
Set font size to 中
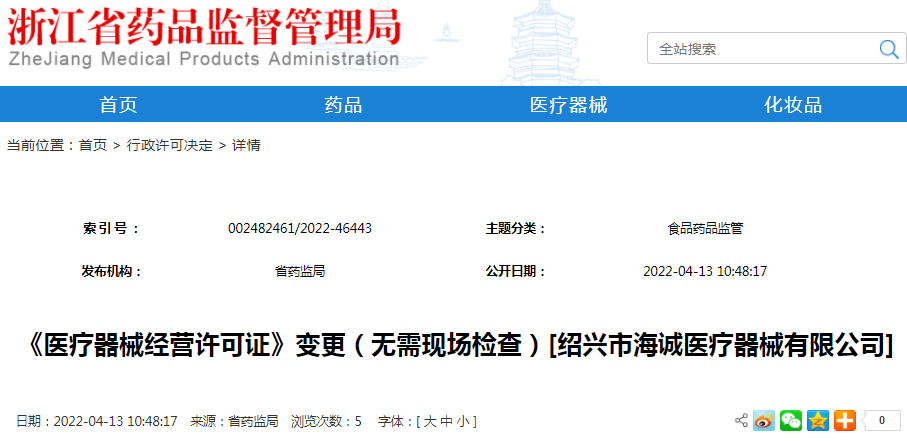[x=446, y=421]
